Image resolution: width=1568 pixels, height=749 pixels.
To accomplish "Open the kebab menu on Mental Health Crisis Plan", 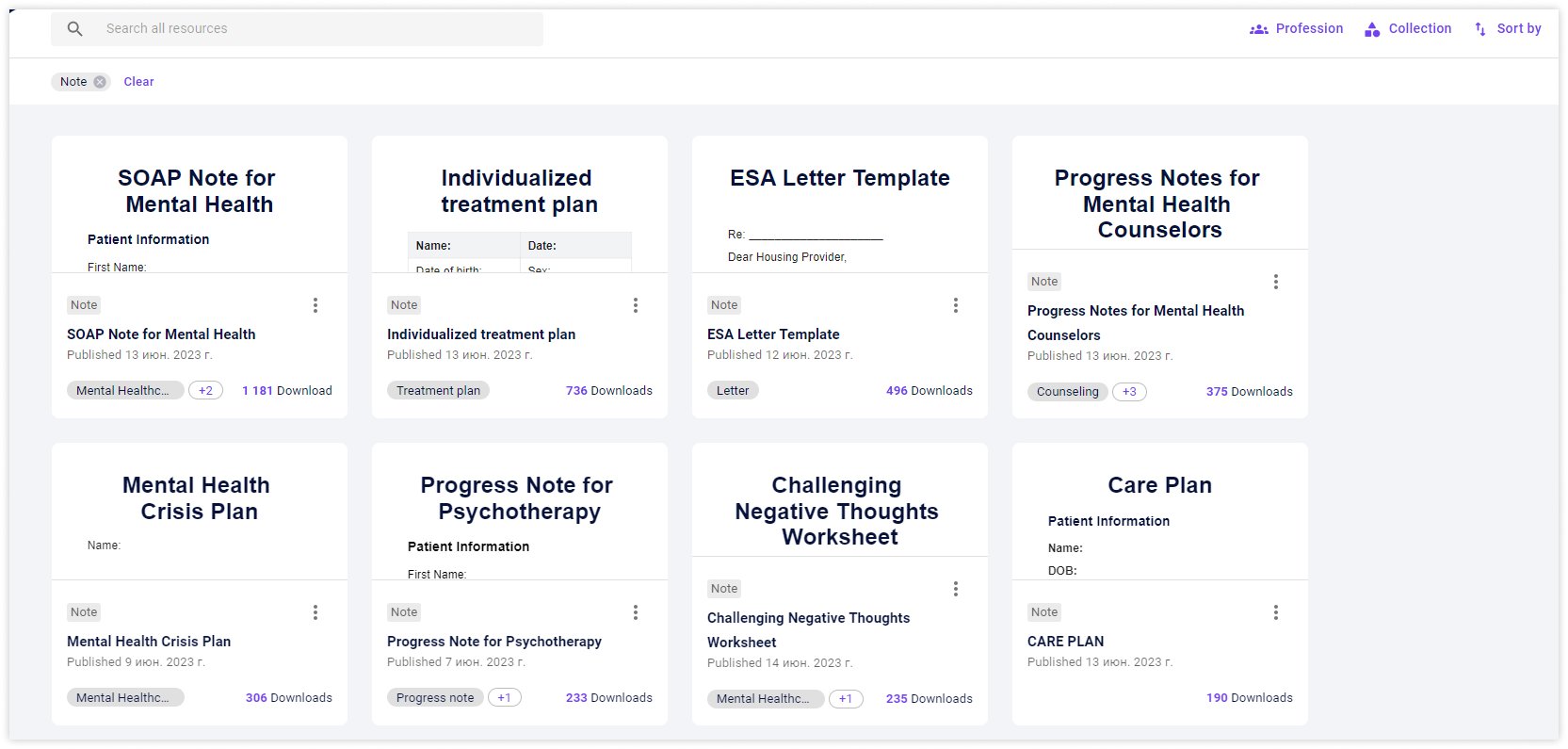I will pyautogui.click(x=315, y=611).
